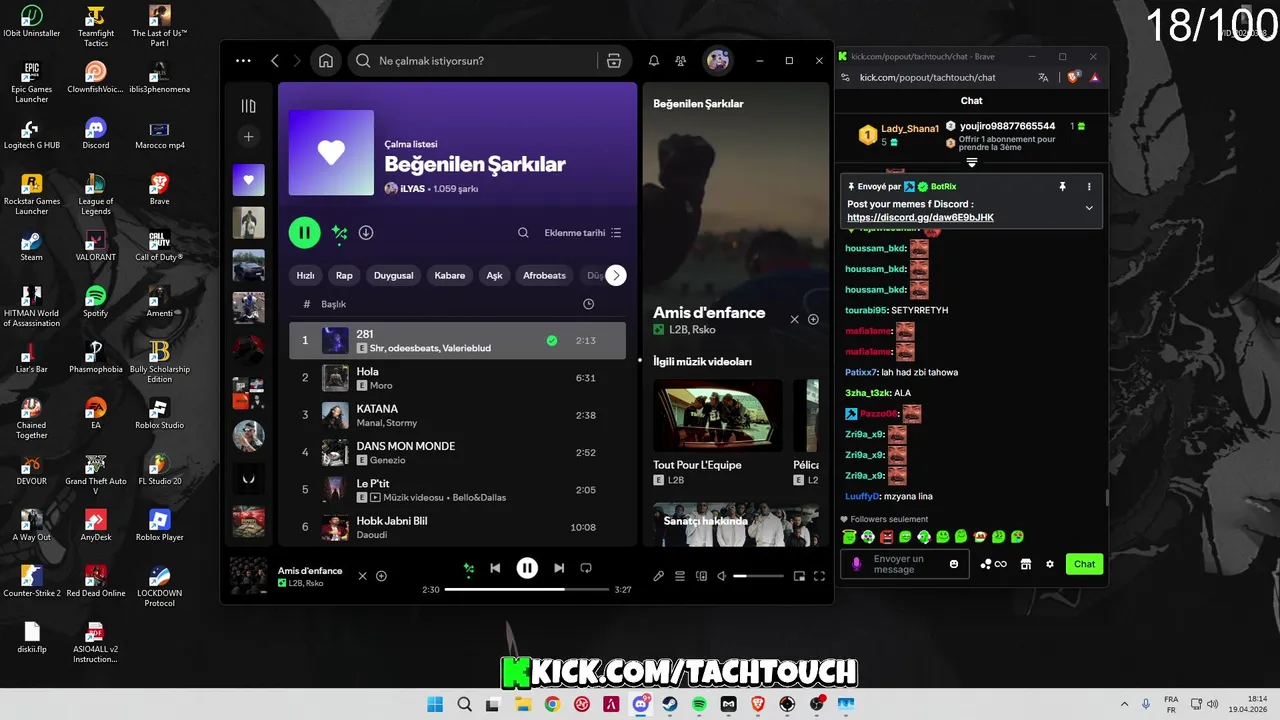Screen dimensions: 1280x720
Task: Send message with green Chat button
Action: point(1084,564)
